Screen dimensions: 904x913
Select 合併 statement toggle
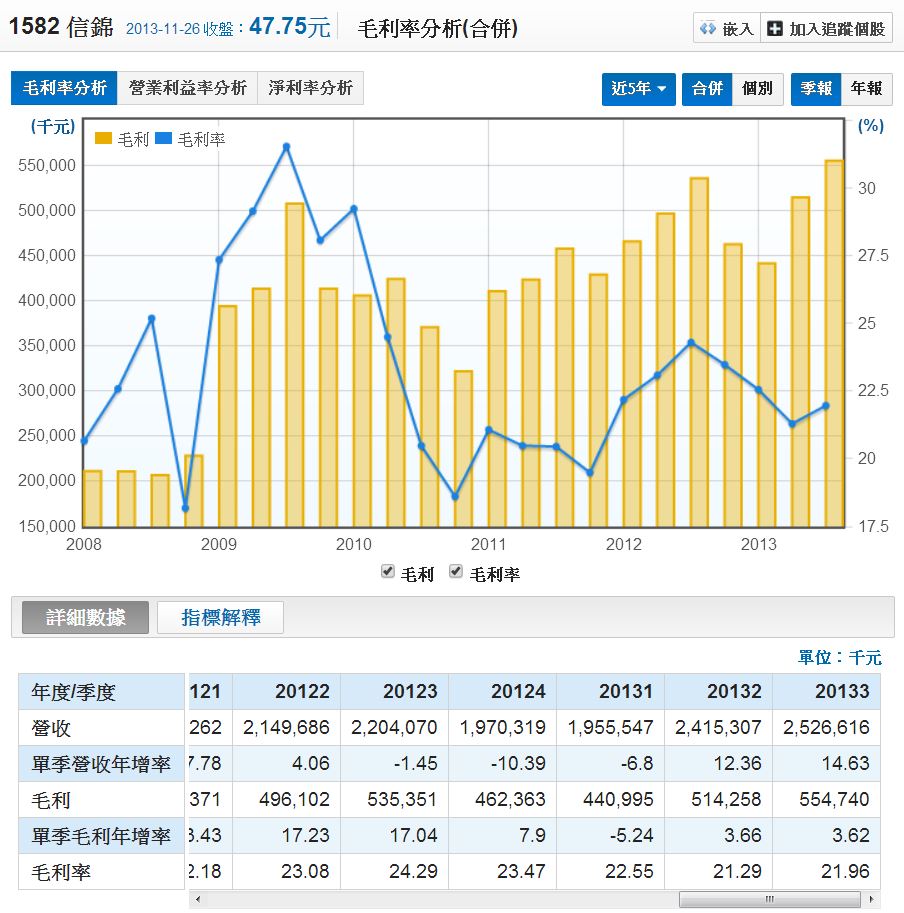click(x=707, y=88)
